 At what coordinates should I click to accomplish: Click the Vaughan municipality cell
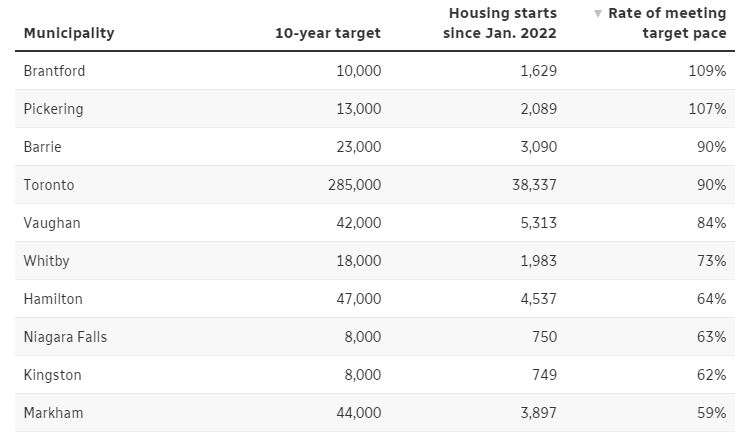[52, 223]
